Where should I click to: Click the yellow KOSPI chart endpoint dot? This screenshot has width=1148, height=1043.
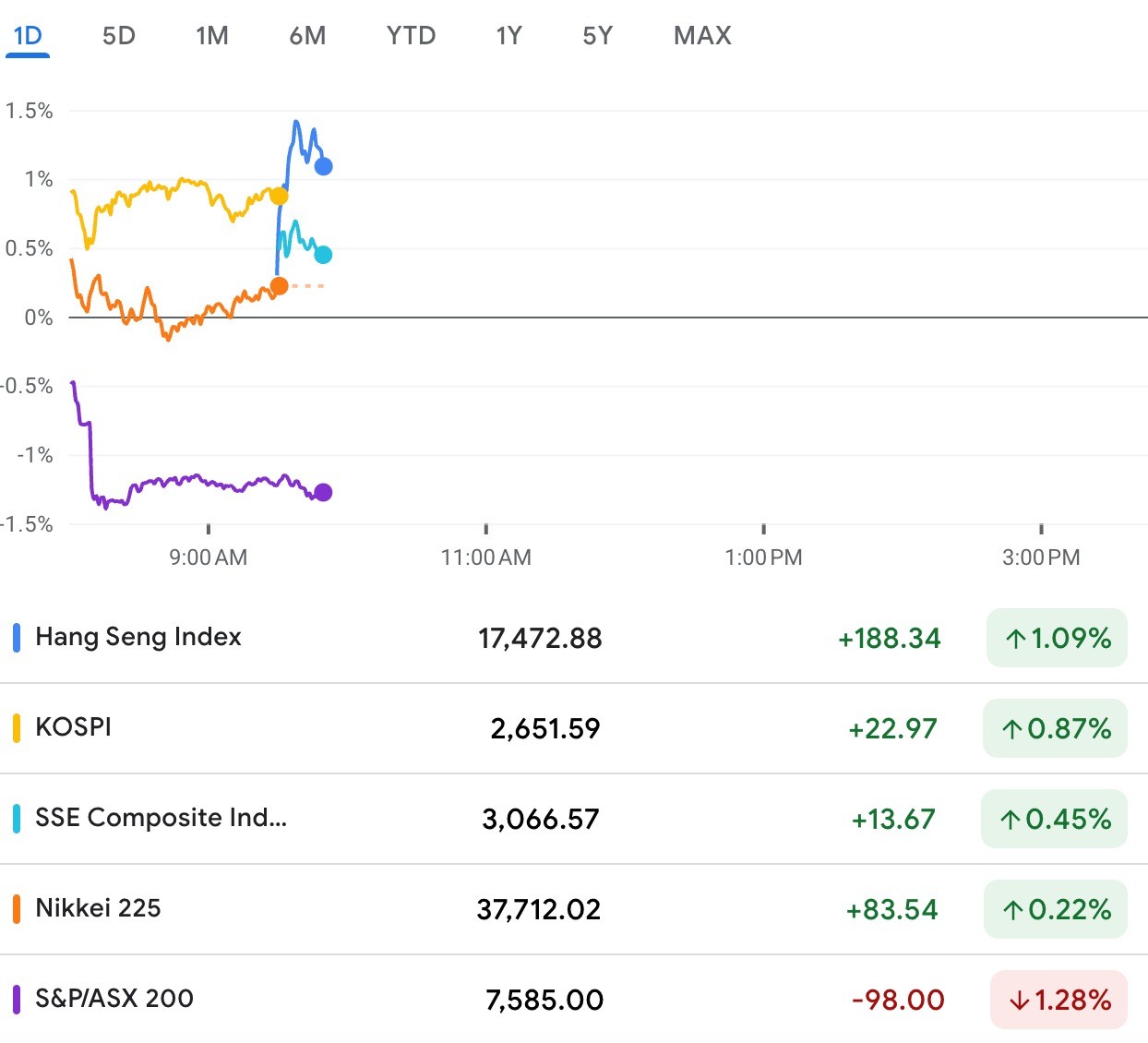tap(279, 196)
